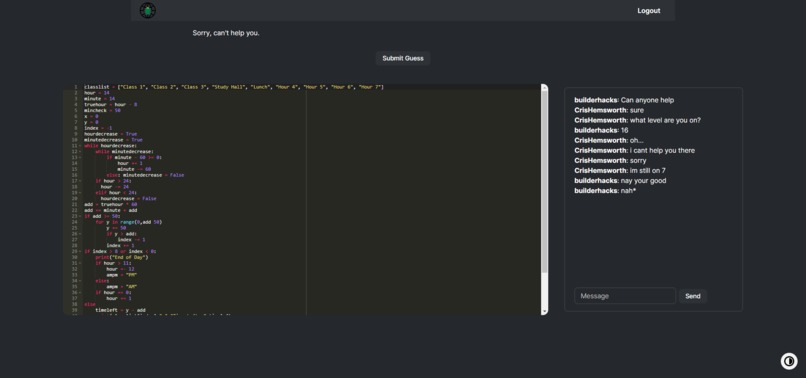Collapse the code fold at line 11
This screenshot has width=806, height=378.
pyautogui.click(x=80, y=146)
